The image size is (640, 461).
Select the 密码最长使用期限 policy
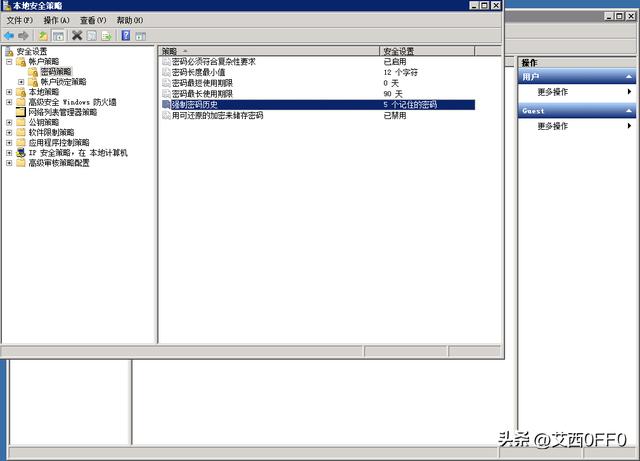coord(202,94)
